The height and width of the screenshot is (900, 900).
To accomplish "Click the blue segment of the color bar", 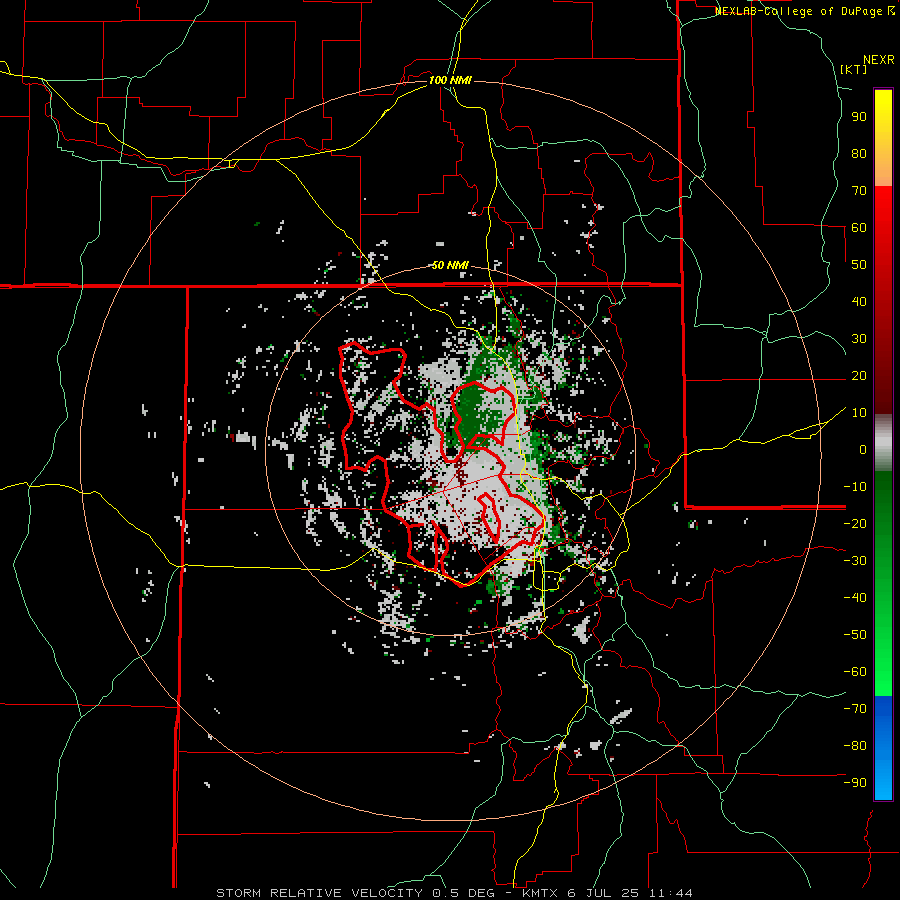I will pos(883,748).
